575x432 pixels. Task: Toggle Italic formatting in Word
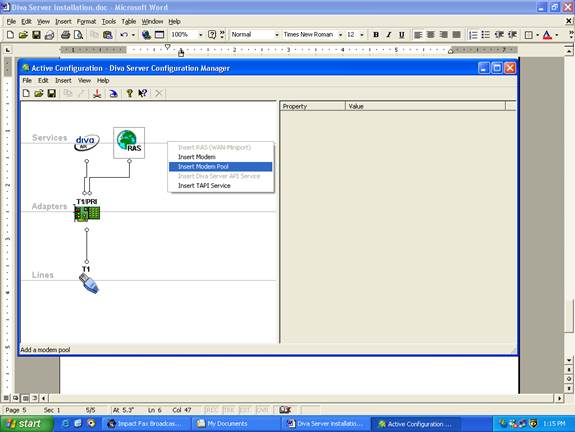tap(389, 35)
